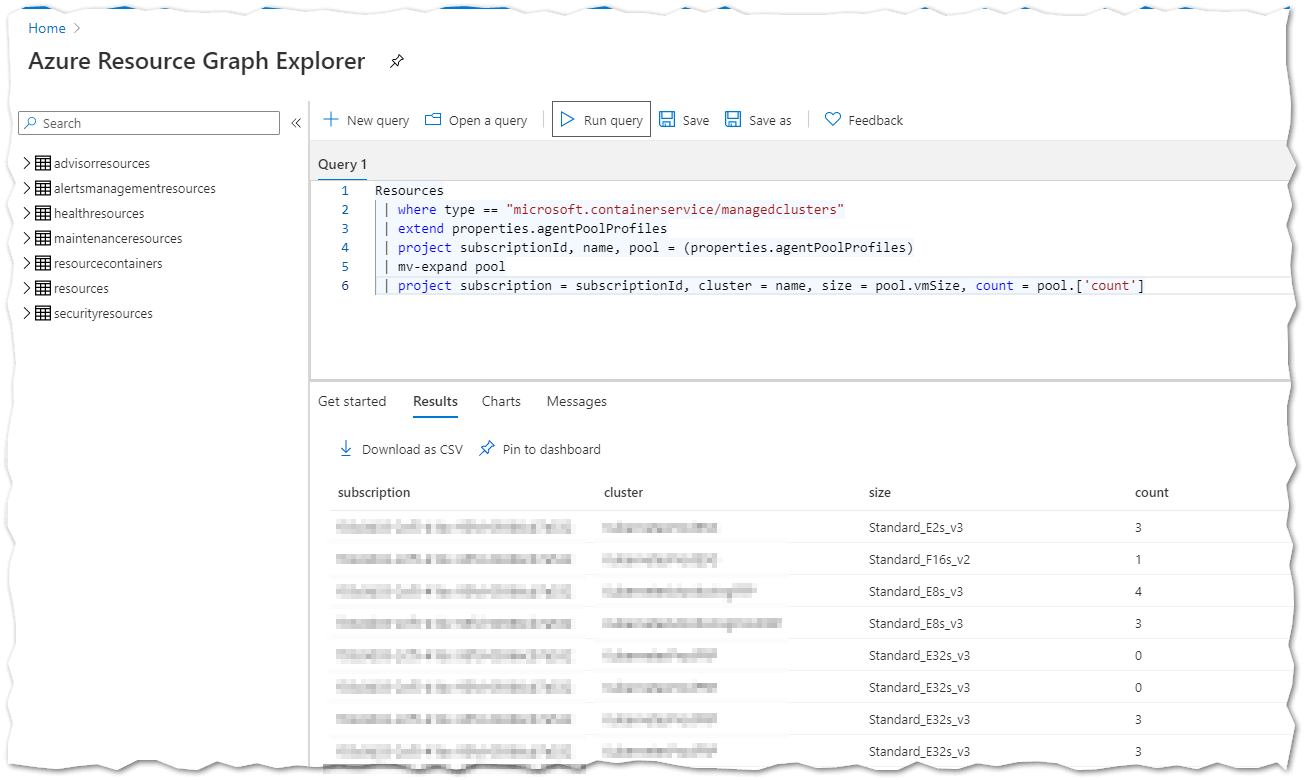Expand the resources tree node

point(27,288)
